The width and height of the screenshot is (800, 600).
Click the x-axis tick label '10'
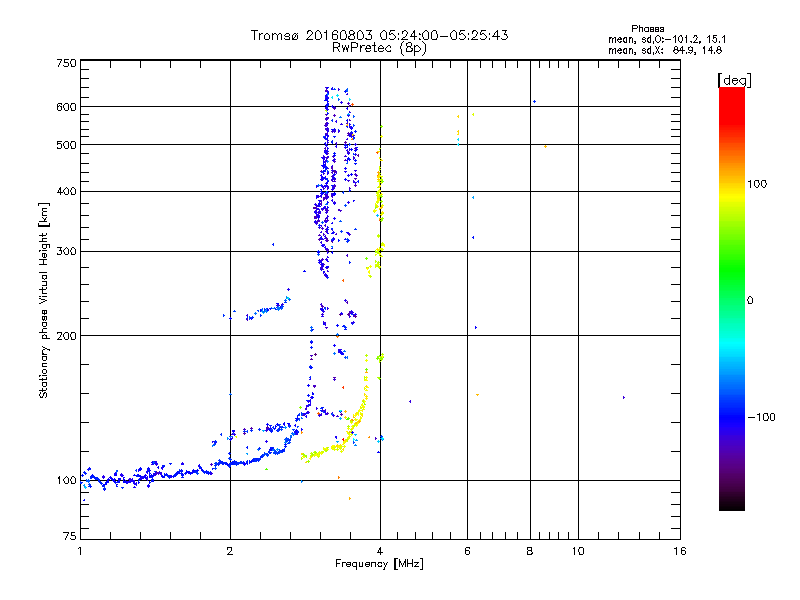tap(578, 551)
